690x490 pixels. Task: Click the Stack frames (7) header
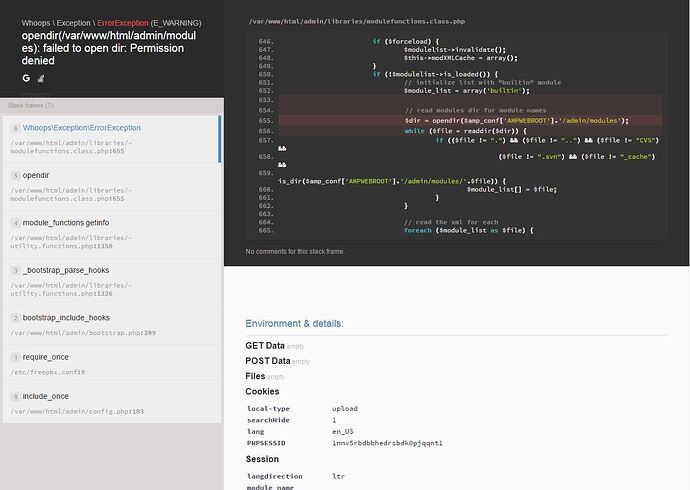(x=31, y=106)
